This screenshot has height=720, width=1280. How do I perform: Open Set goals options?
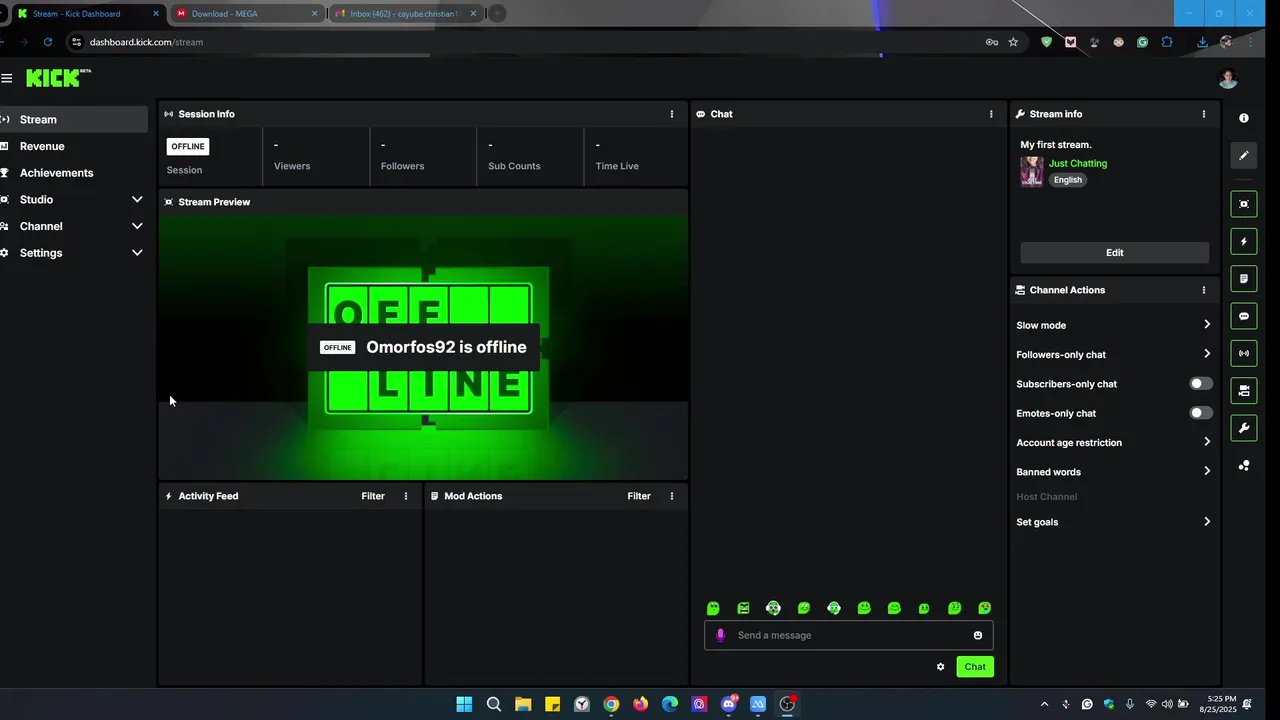pos(1114,521)
